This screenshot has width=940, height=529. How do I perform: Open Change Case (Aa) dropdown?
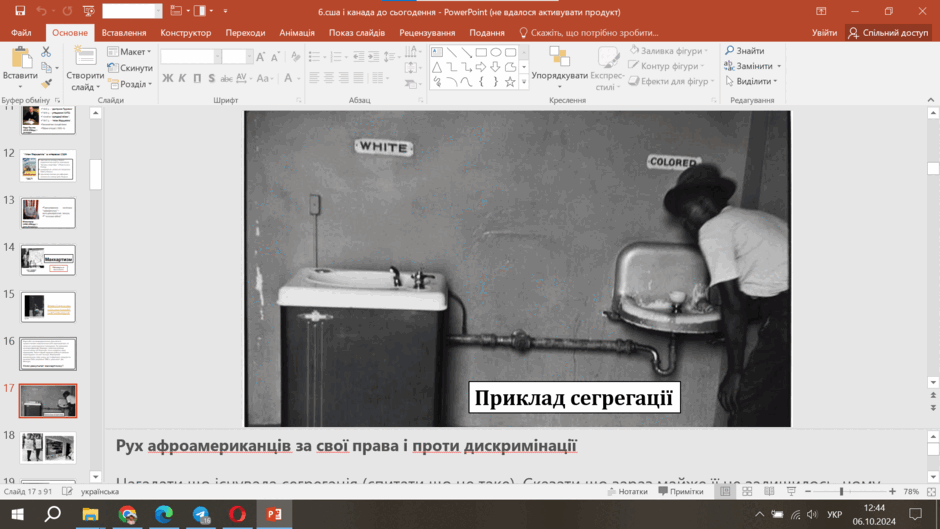coord(263,78)
